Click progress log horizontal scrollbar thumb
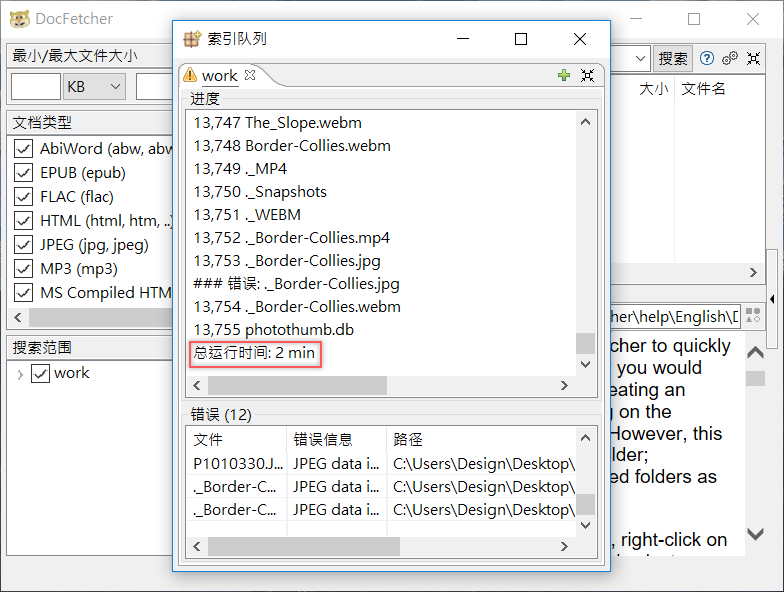Viewport: 784px width, 592px height. (x=298, y=385)
